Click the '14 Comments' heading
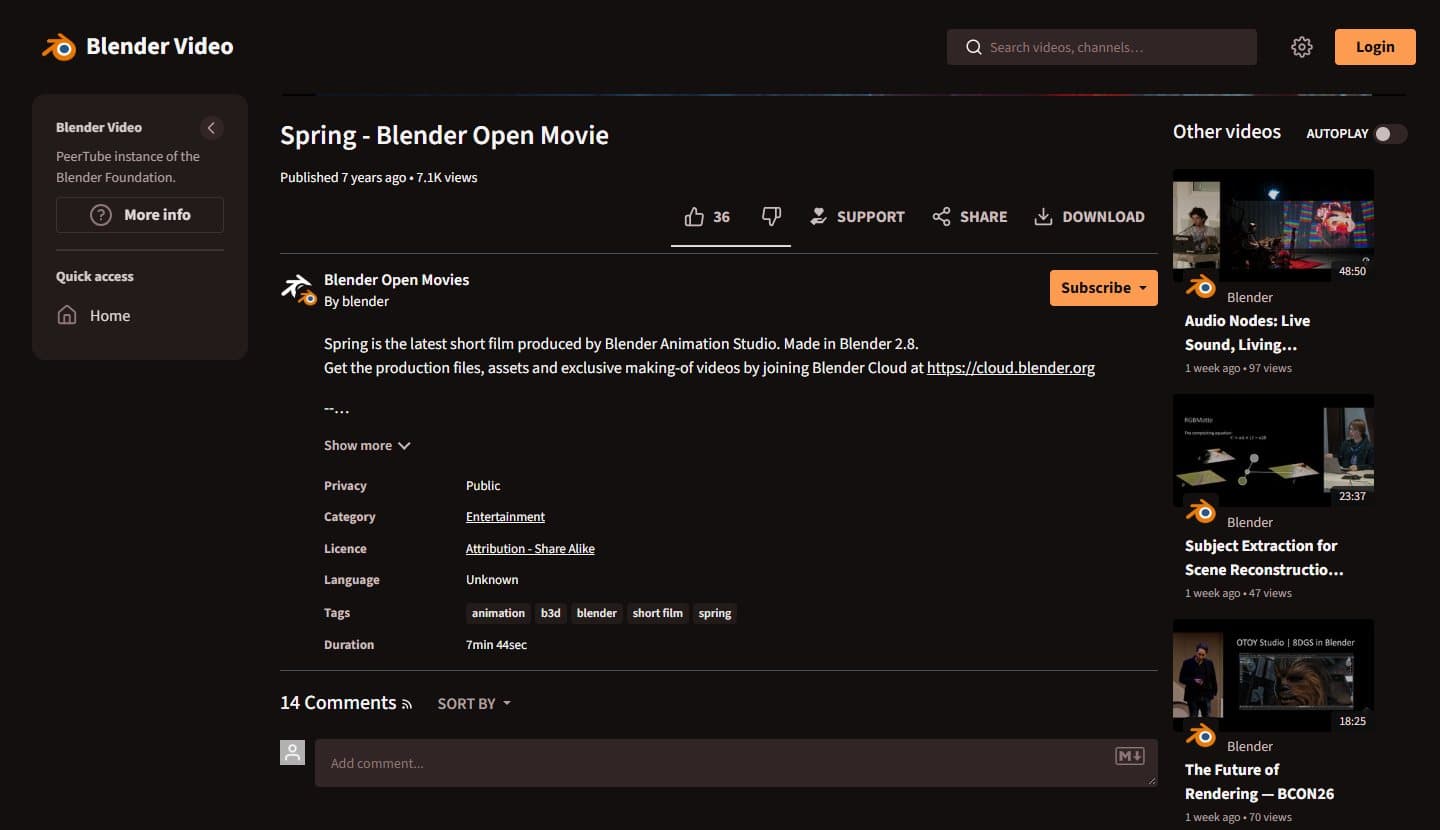The height and width of the screenshot is (830, 1440). click(x=338, y=703)
